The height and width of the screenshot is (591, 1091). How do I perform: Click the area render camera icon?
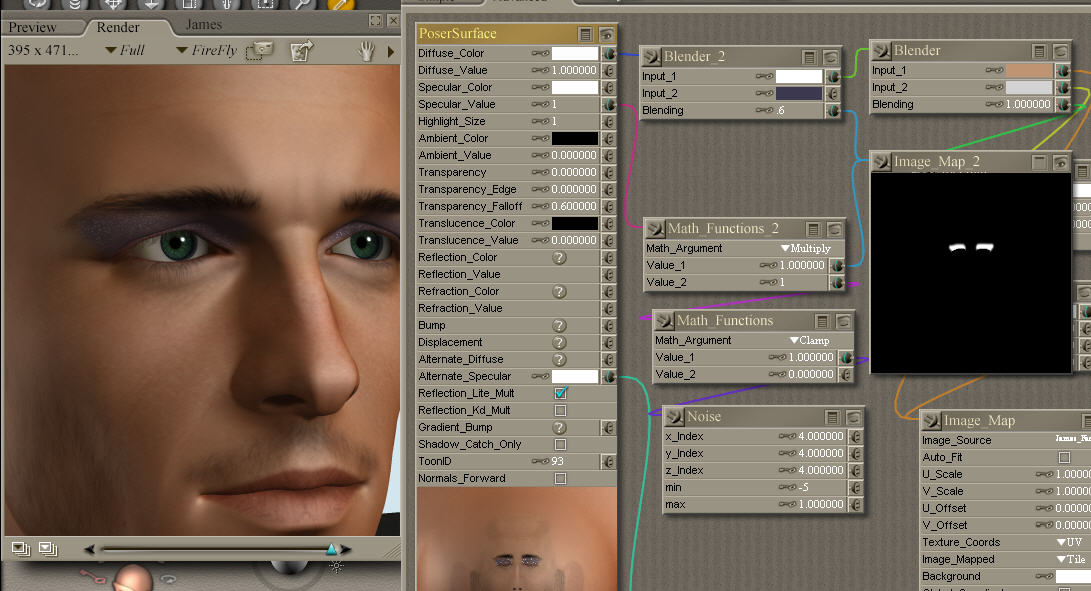(261, 49)
